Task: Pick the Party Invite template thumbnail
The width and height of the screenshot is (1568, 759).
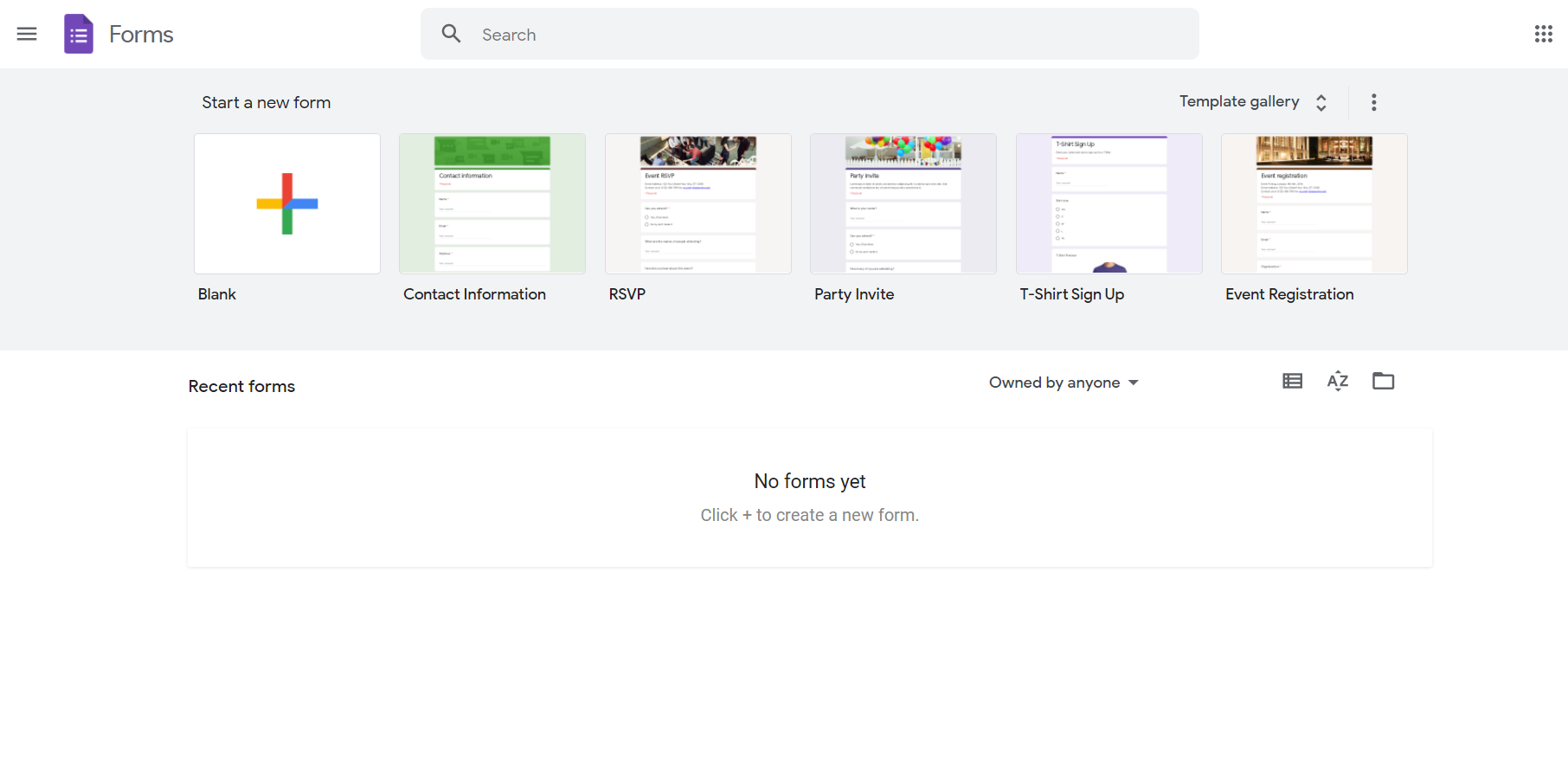Action: [903, 204]
